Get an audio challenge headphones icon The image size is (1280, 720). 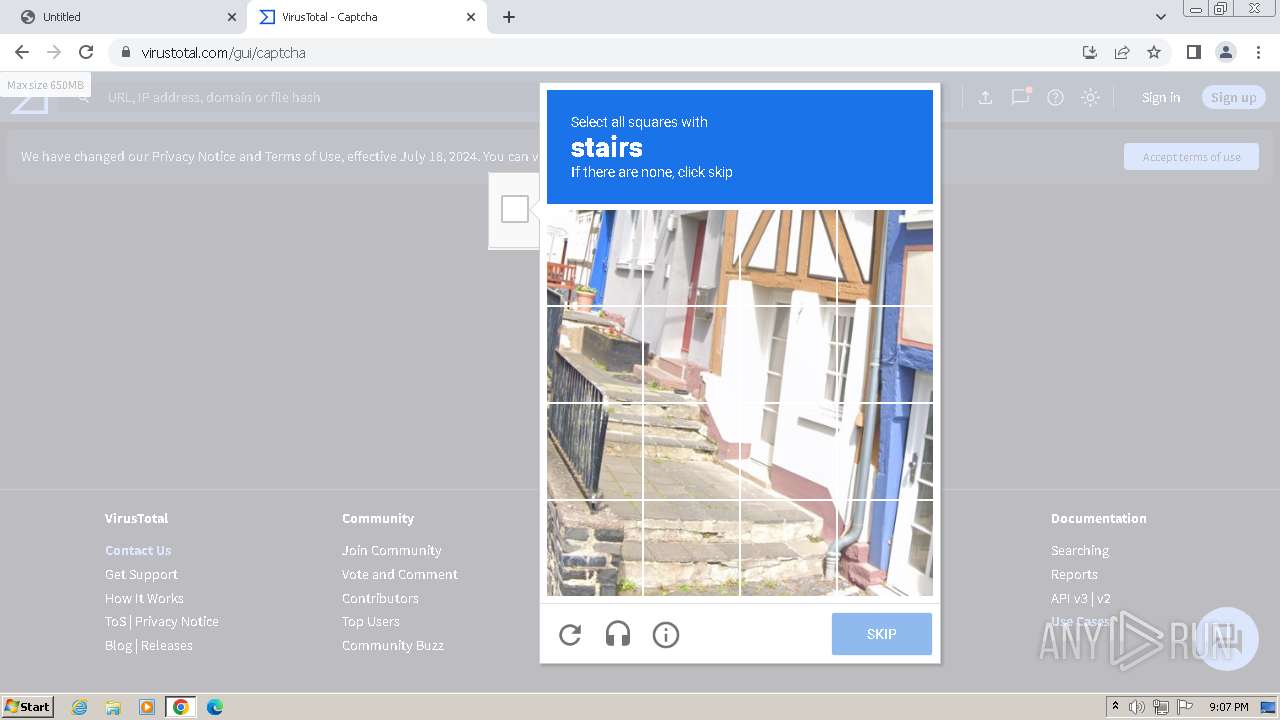[x=618, y=635]
